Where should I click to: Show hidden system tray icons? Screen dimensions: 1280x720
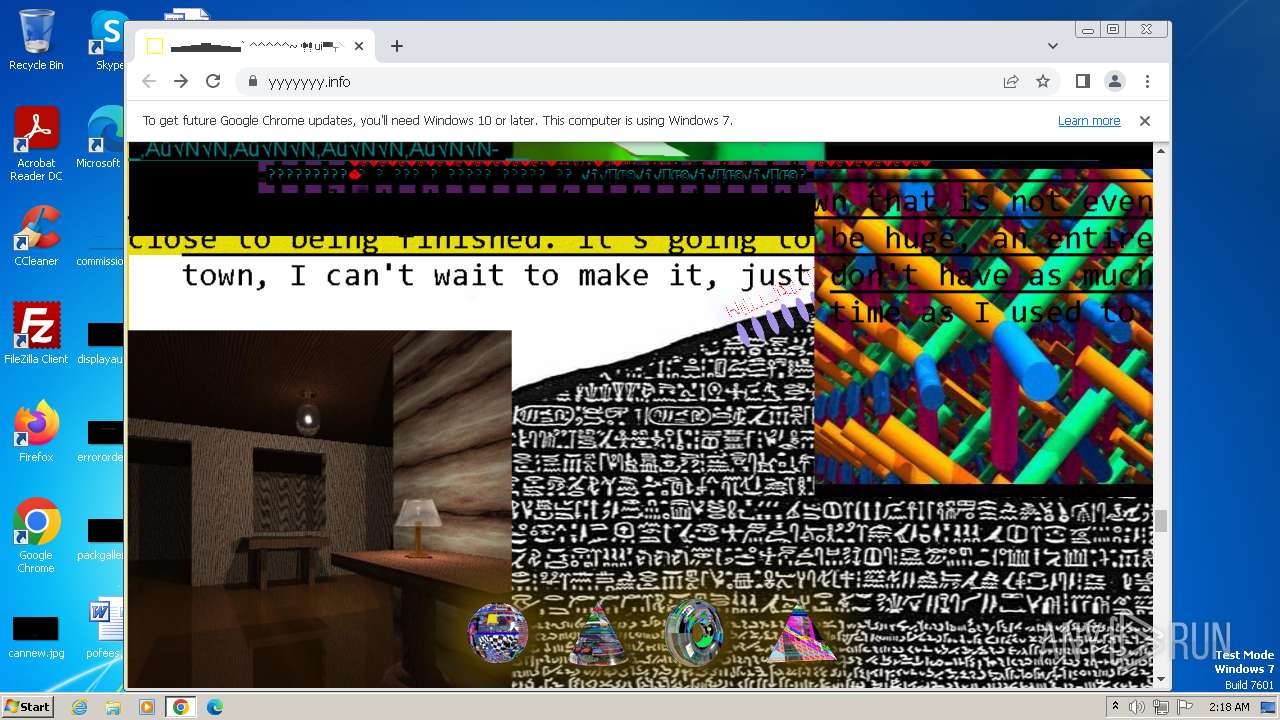click(1116, 707)
